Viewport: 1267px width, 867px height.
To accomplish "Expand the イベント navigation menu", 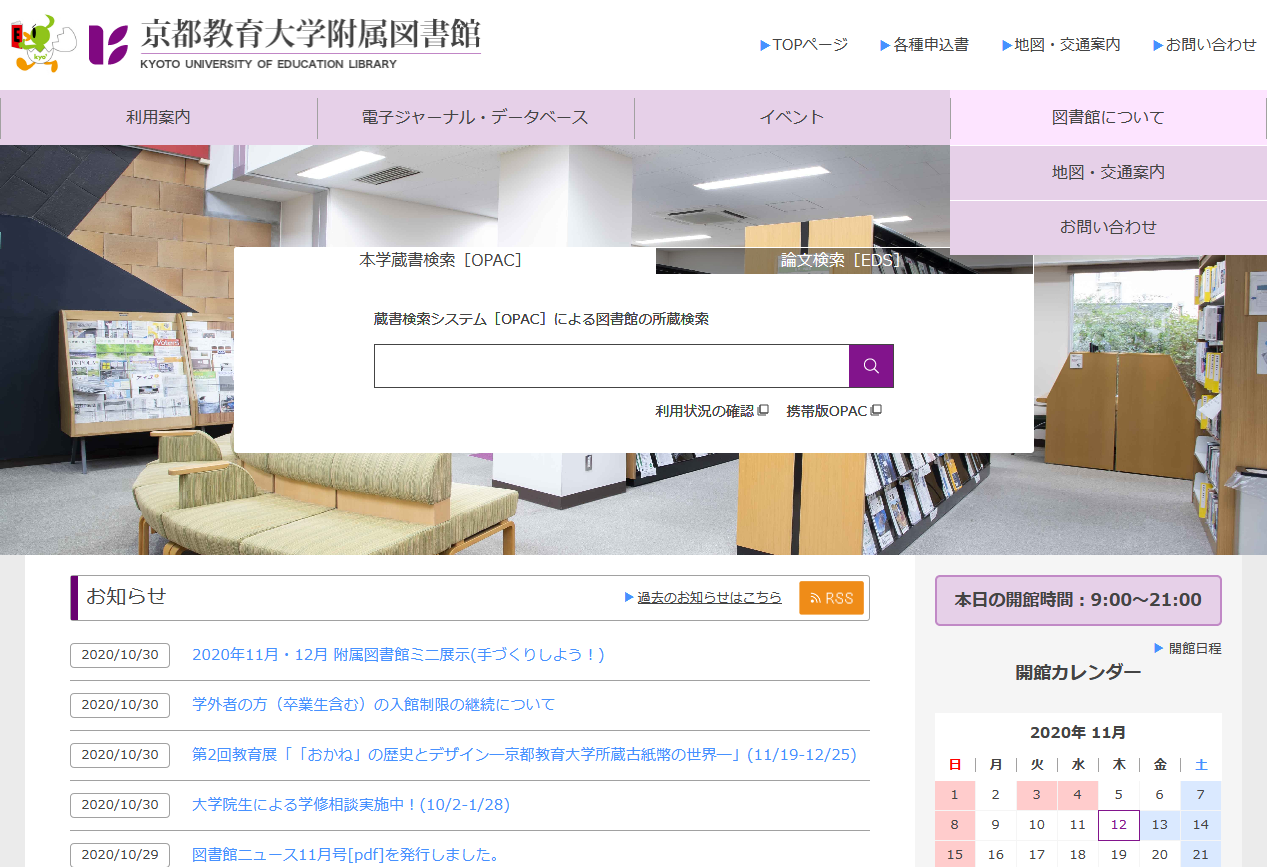I will 791,118.
